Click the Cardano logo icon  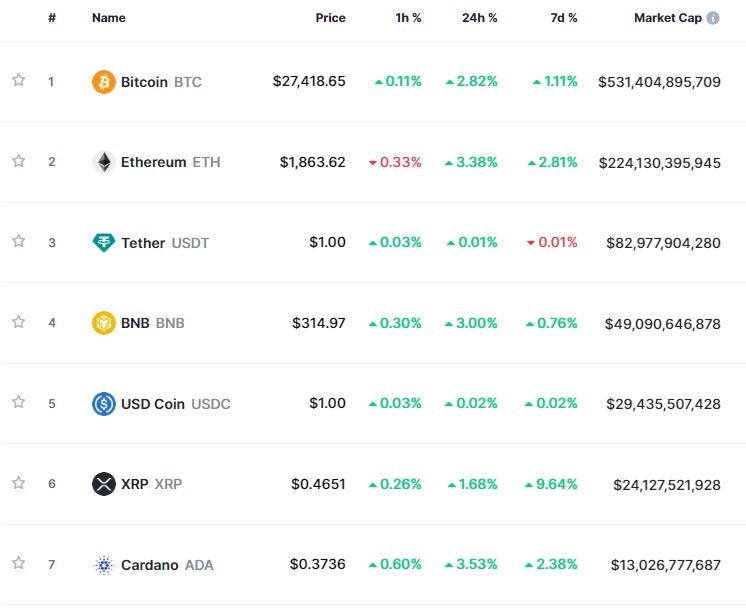point(104,565)
